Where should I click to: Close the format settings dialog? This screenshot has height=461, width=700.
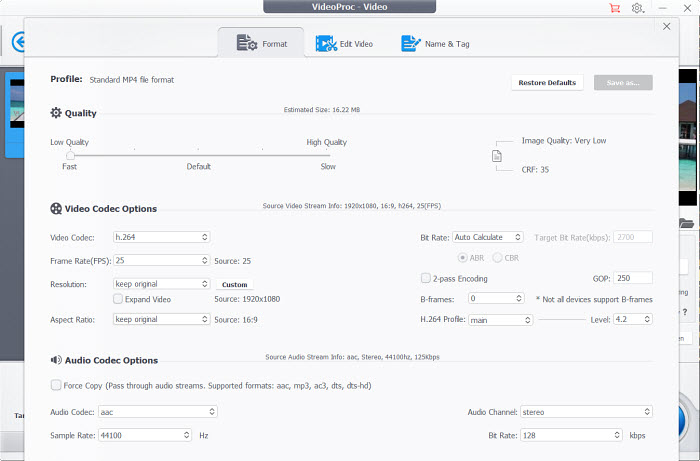coord(667,26)
